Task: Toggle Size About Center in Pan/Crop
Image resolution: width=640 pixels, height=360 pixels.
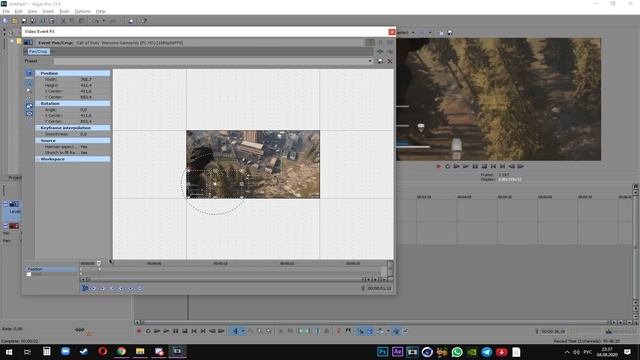Action: point(29,114)
